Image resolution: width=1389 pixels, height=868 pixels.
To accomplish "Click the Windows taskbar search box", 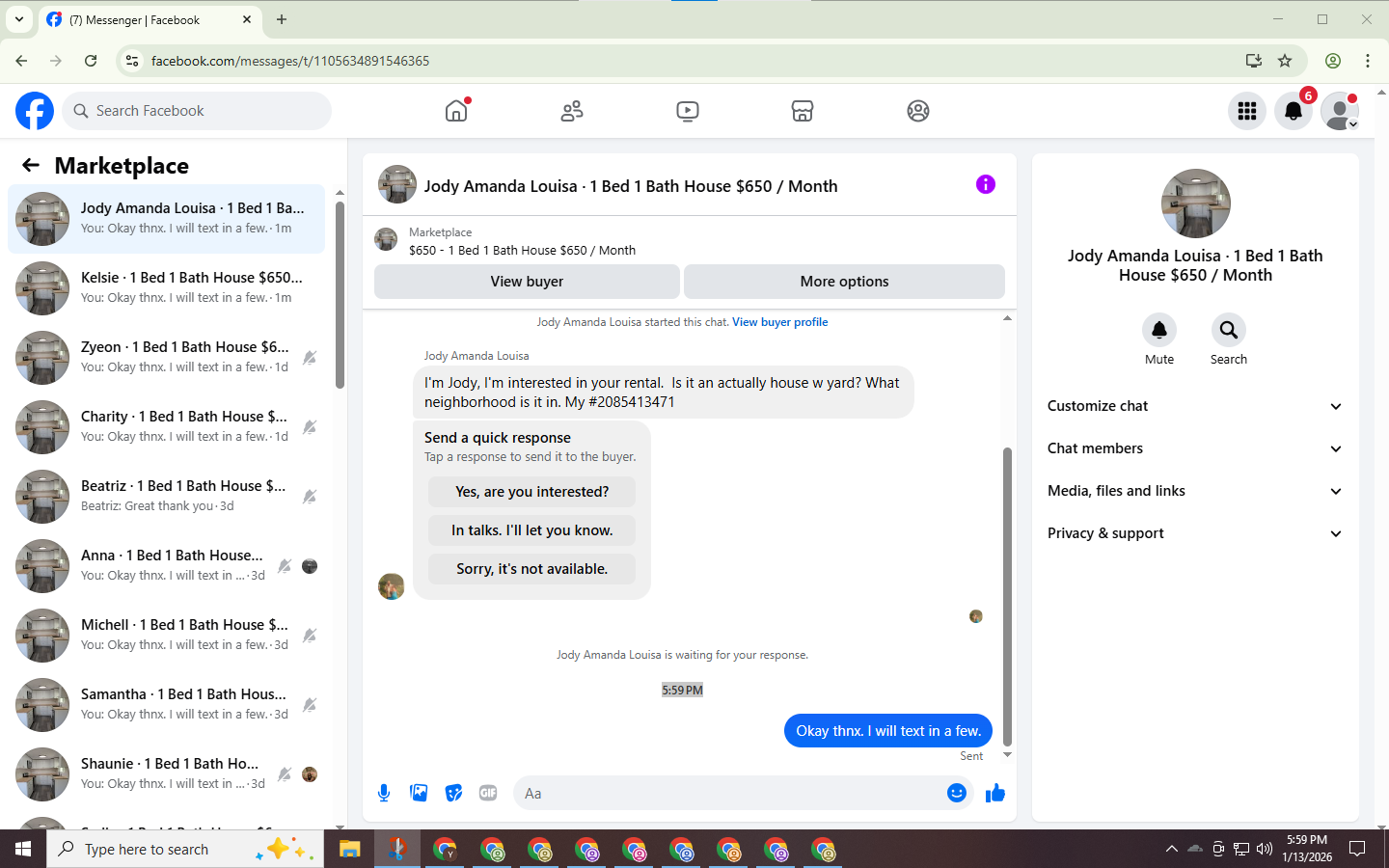I will 185,849.
